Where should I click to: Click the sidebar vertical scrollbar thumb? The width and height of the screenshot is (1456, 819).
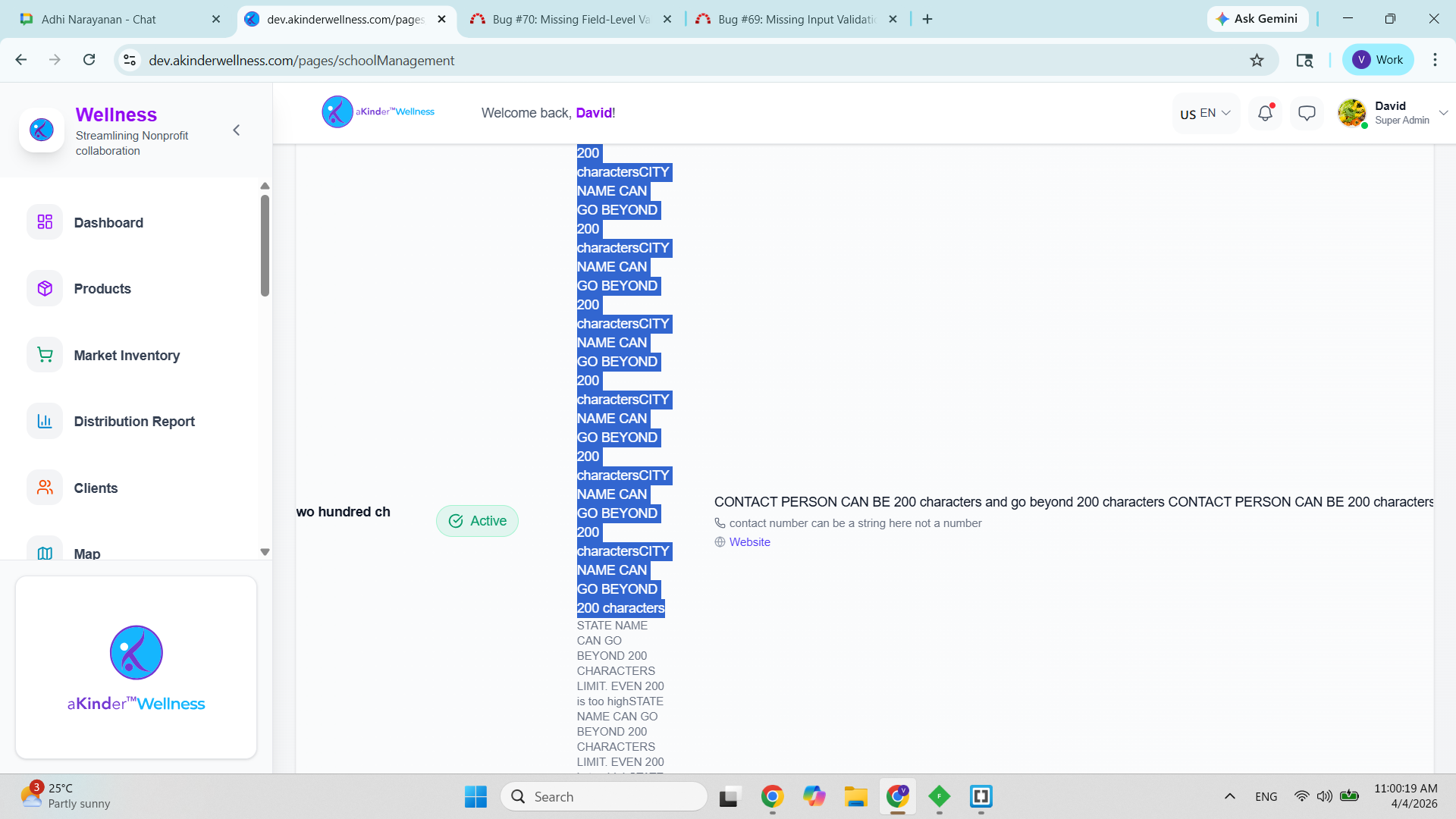pyautogui.click(x=265, y=246)
